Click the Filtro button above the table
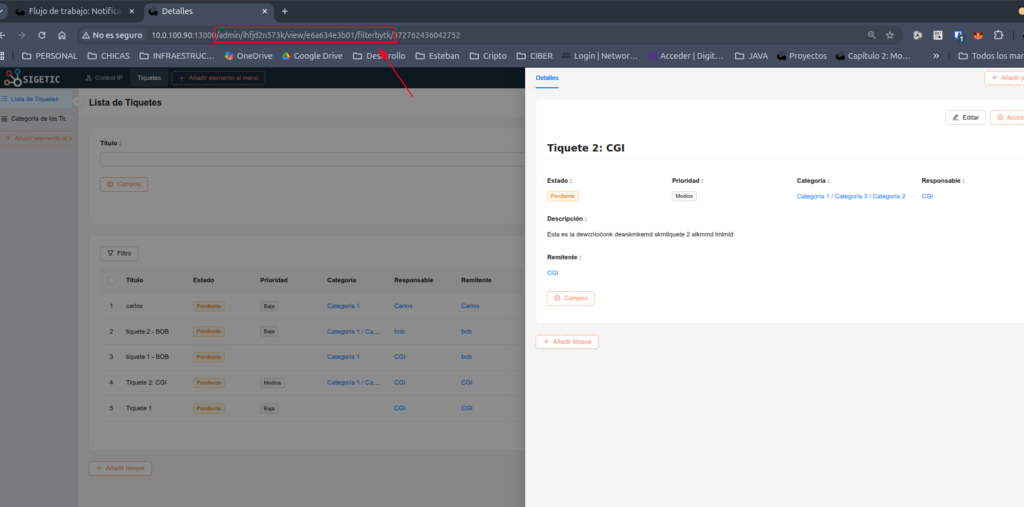Screen dimensions: 1024x507 pyautogui.click(x=119, y=253)
